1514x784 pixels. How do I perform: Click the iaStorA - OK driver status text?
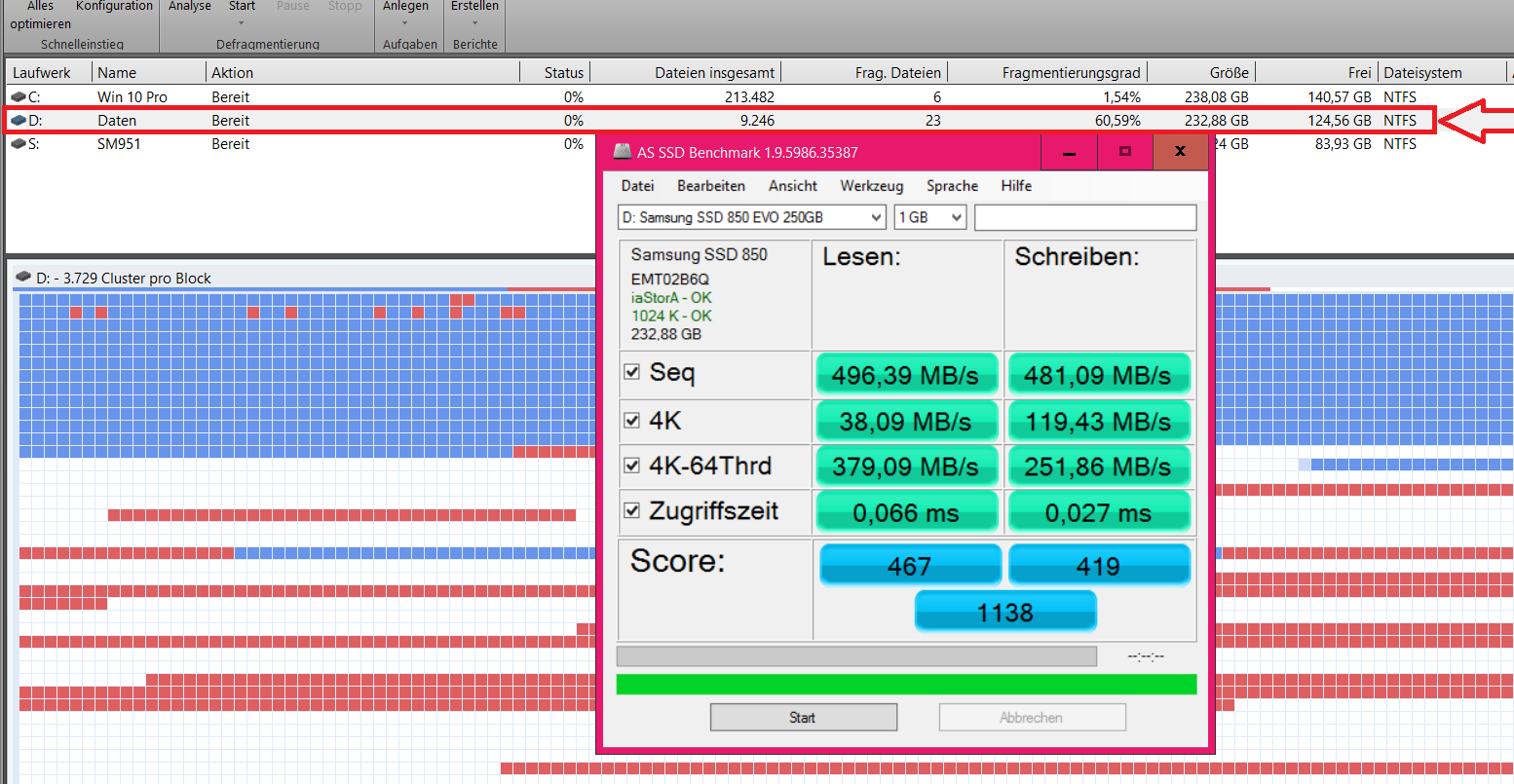point(671,297)
